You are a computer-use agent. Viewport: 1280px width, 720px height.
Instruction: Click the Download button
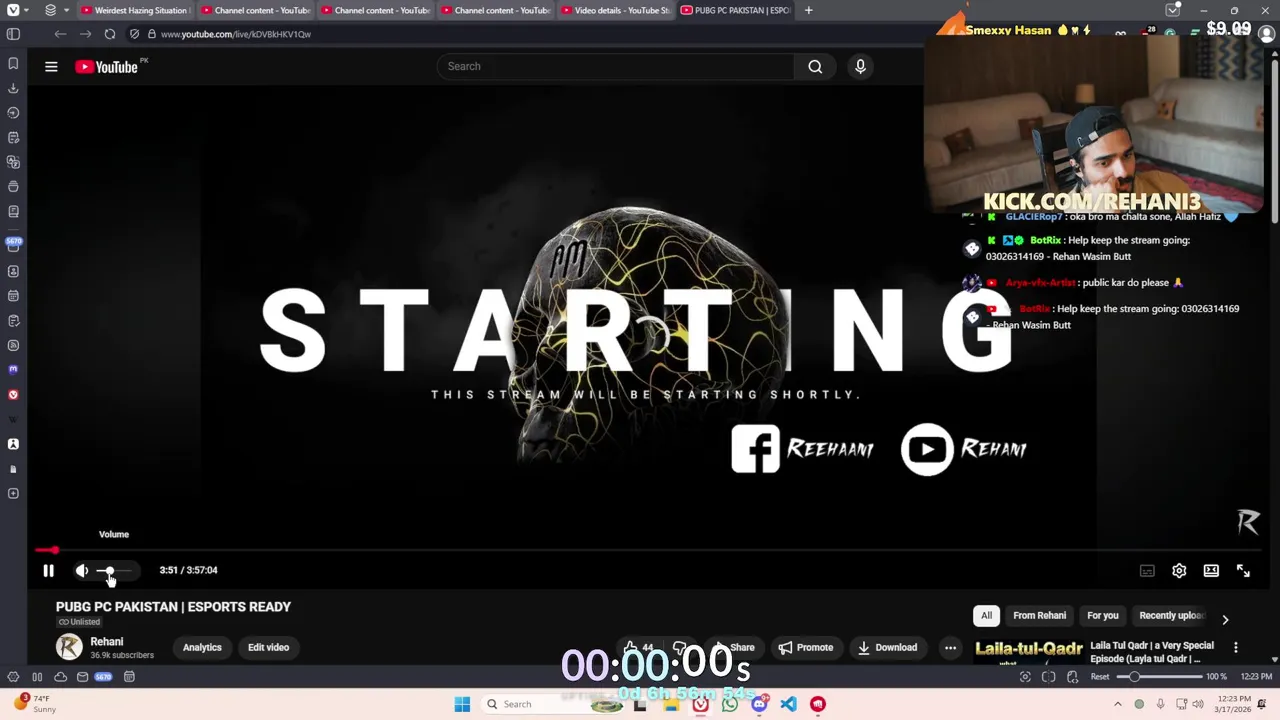pyautogui.click(x=887, y=647)
